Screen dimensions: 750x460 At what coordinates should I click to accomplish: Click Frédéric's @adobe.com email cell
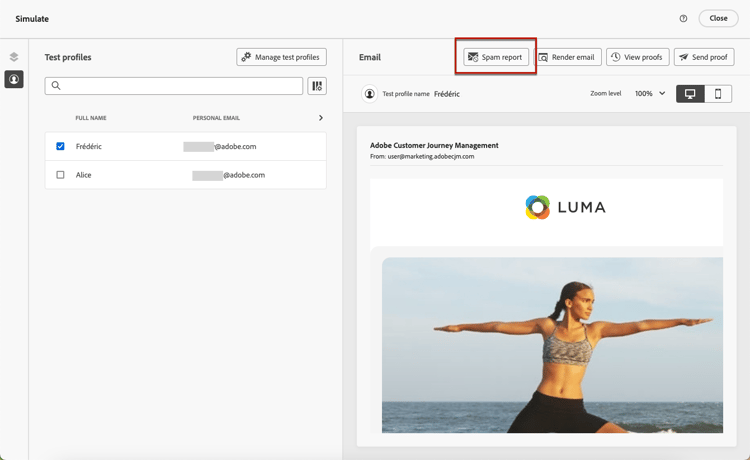220,146
